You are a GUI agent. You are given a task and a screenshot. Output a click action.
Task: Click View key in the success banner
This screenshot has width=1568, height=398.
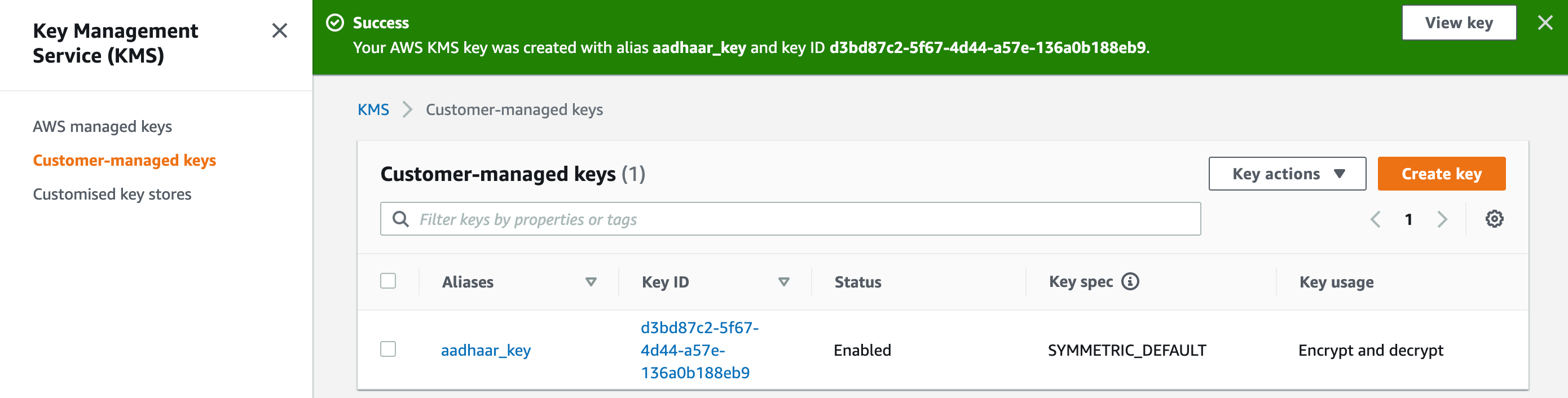coord(1459,23)
